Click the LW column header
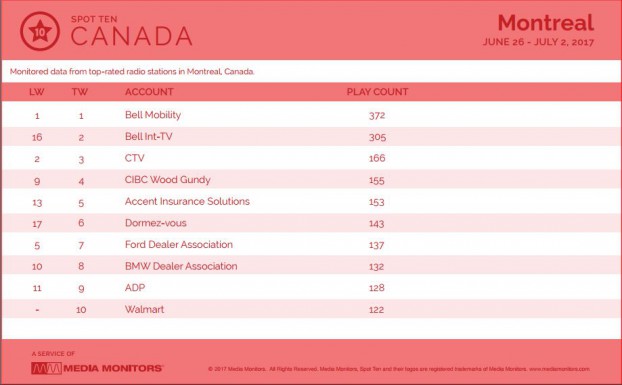This screenshot has width=622, height=385. 37,92
